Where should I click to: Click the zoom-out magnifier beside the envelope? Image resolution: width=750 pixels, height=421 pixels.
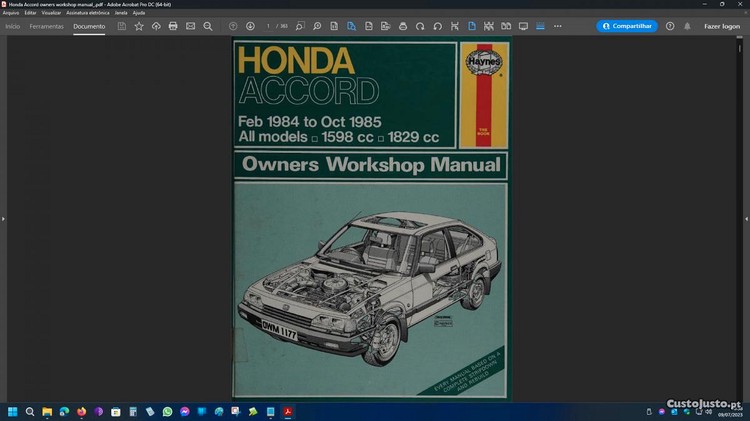pos(208,26)
